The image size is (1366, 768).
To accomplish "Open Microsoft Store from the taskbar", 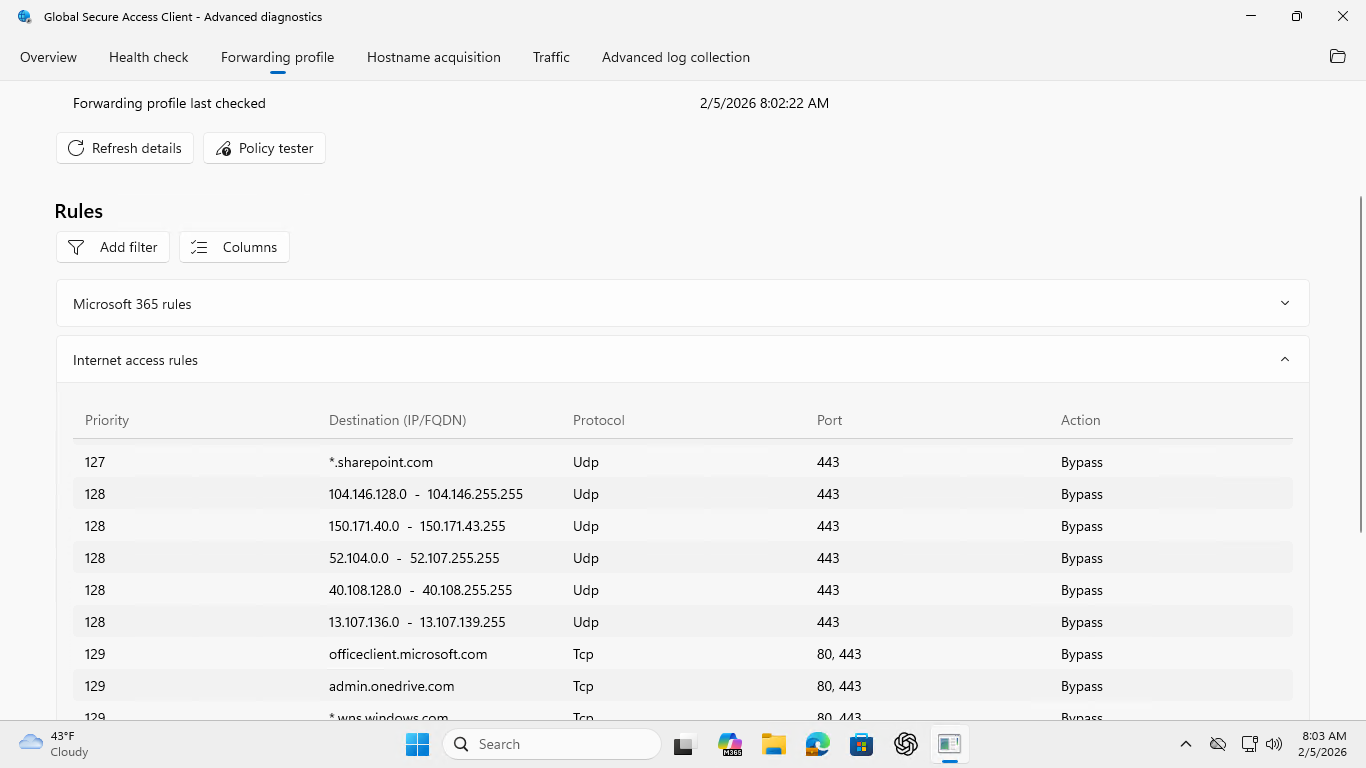I will (862, 744).
